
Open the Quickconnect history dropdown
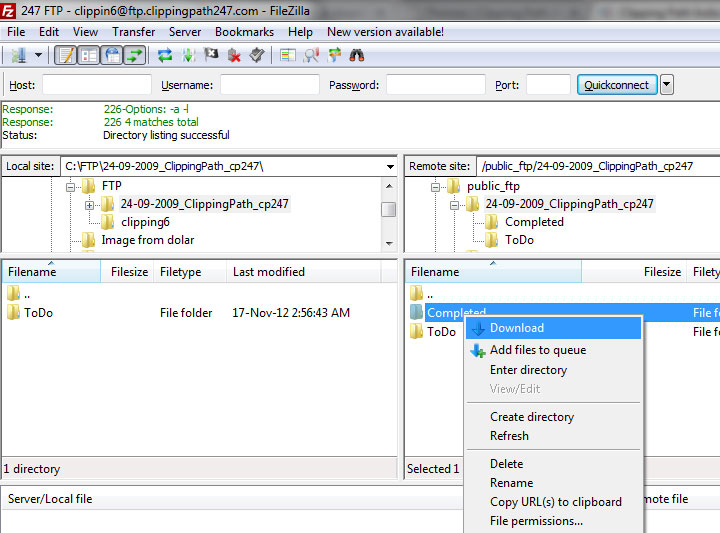click(x=667, y=85)
